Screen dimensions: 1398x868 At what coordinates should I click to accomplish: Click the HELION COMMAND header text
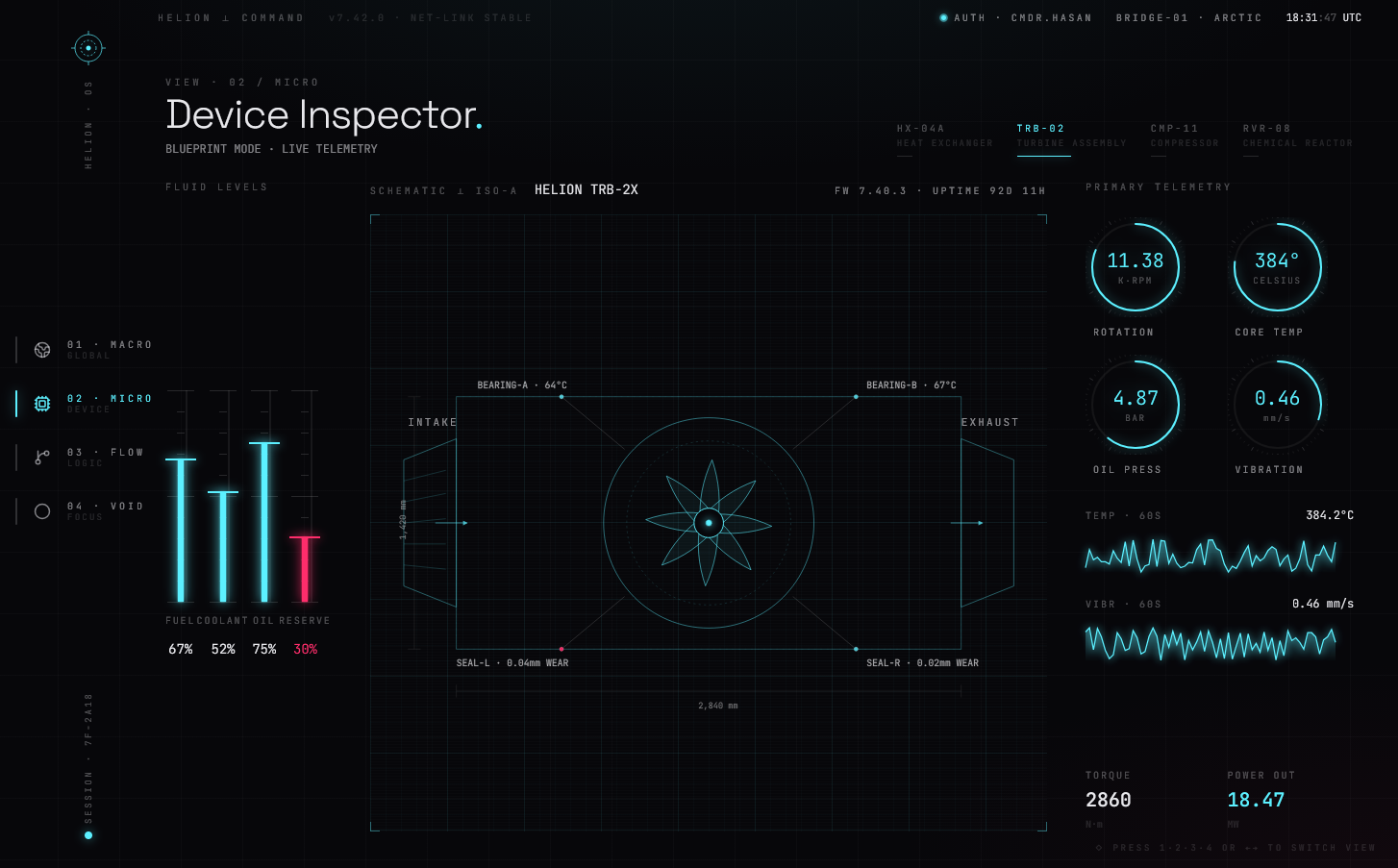coord(231,18)
